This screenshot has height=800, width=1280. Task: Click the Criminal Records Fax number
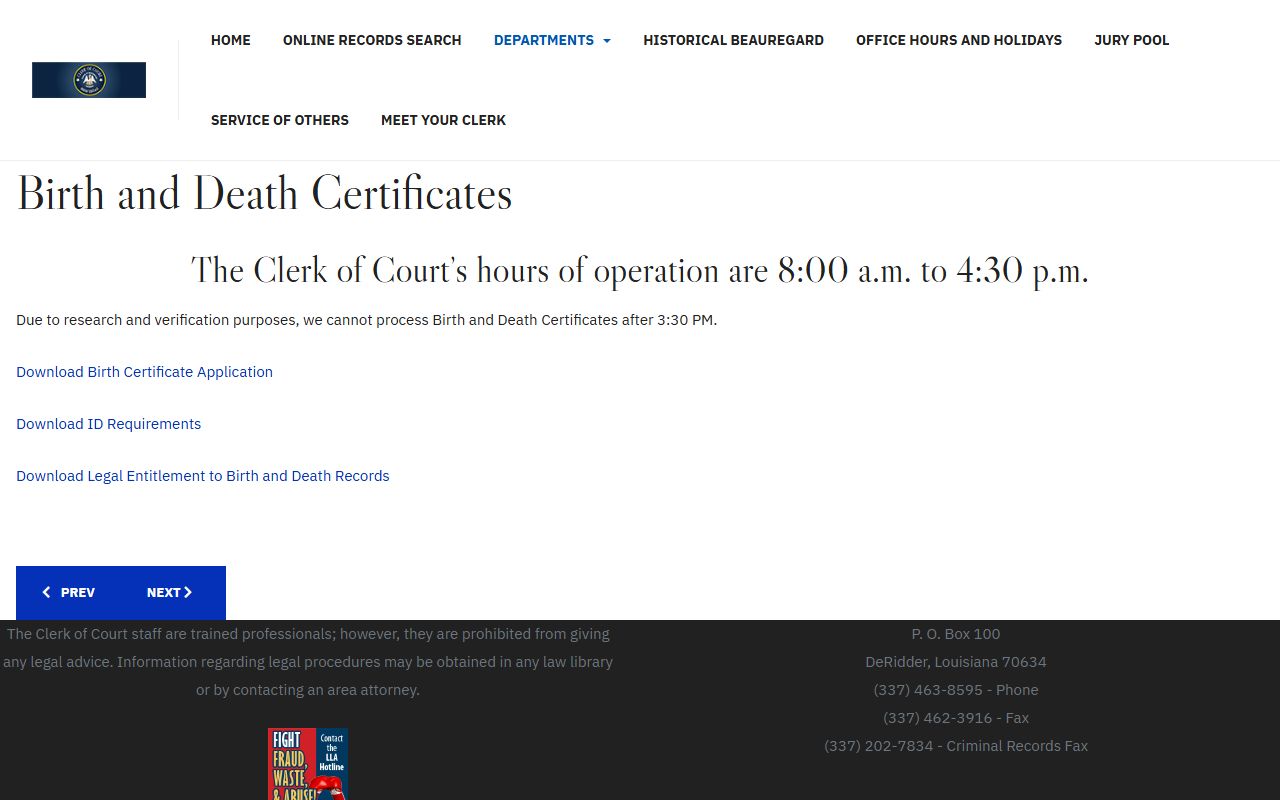click(956, 746)
